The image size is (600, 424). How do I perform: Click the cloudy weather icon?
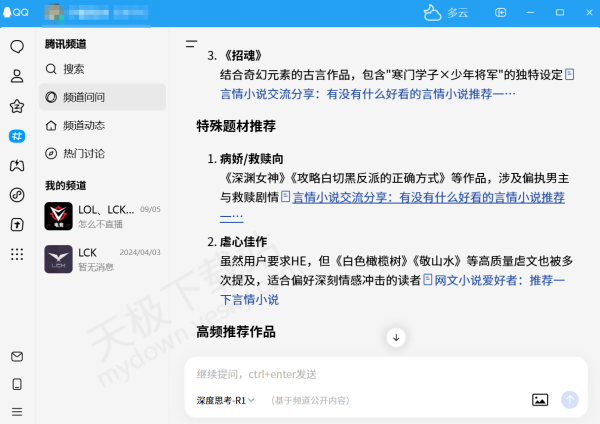point(432,13)
